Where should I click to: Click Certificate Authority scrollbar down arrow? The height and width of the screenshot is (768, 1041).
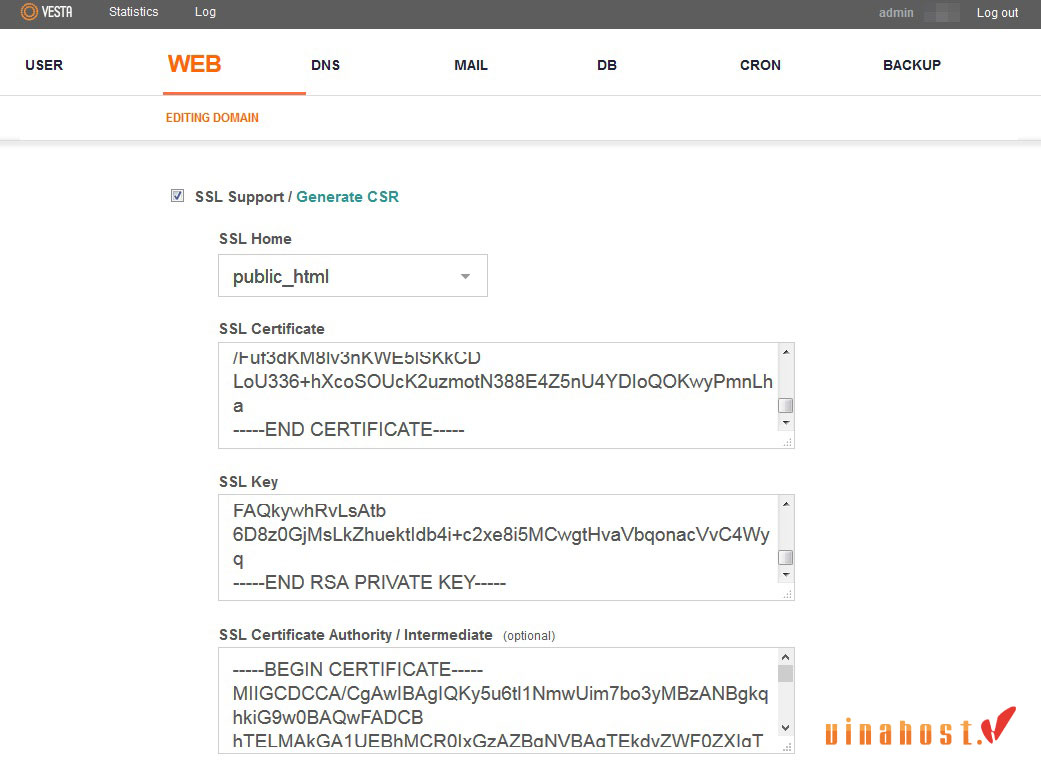point(785,728)
